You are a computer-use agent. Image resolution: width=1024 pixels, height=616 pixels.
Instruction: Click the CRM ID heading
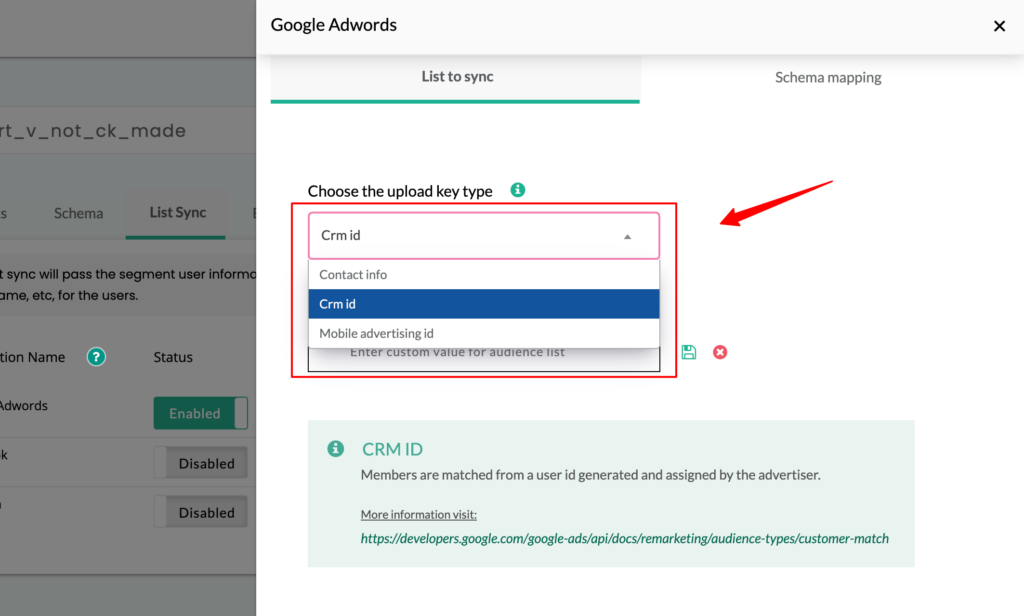click(392, 449)
